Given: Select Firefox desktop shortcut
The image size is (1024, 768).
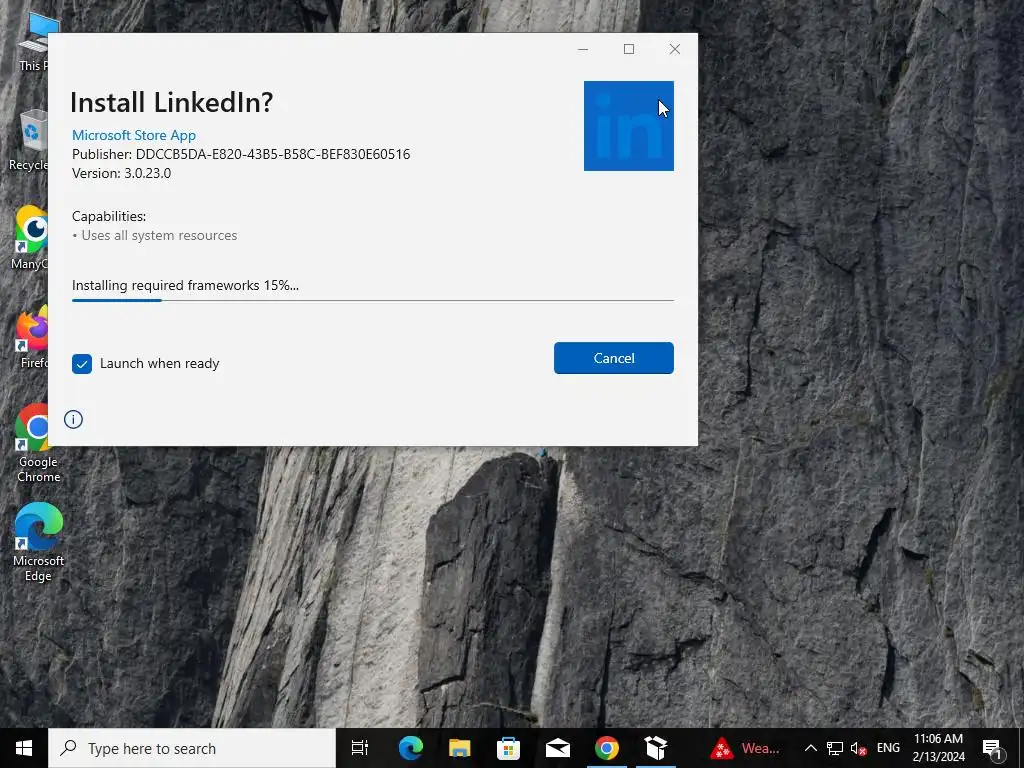Looking at the screenshot, I should coord(31,338).
